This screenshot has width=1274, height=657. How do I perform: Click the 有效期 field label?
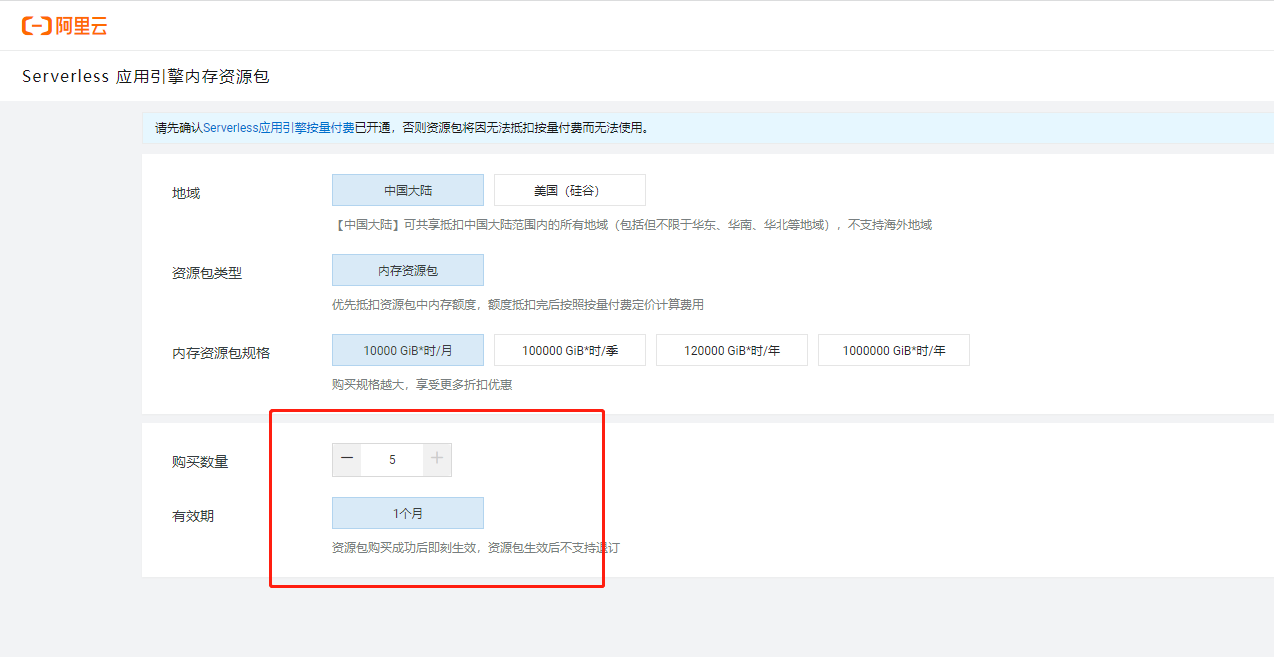pos(193,516)
